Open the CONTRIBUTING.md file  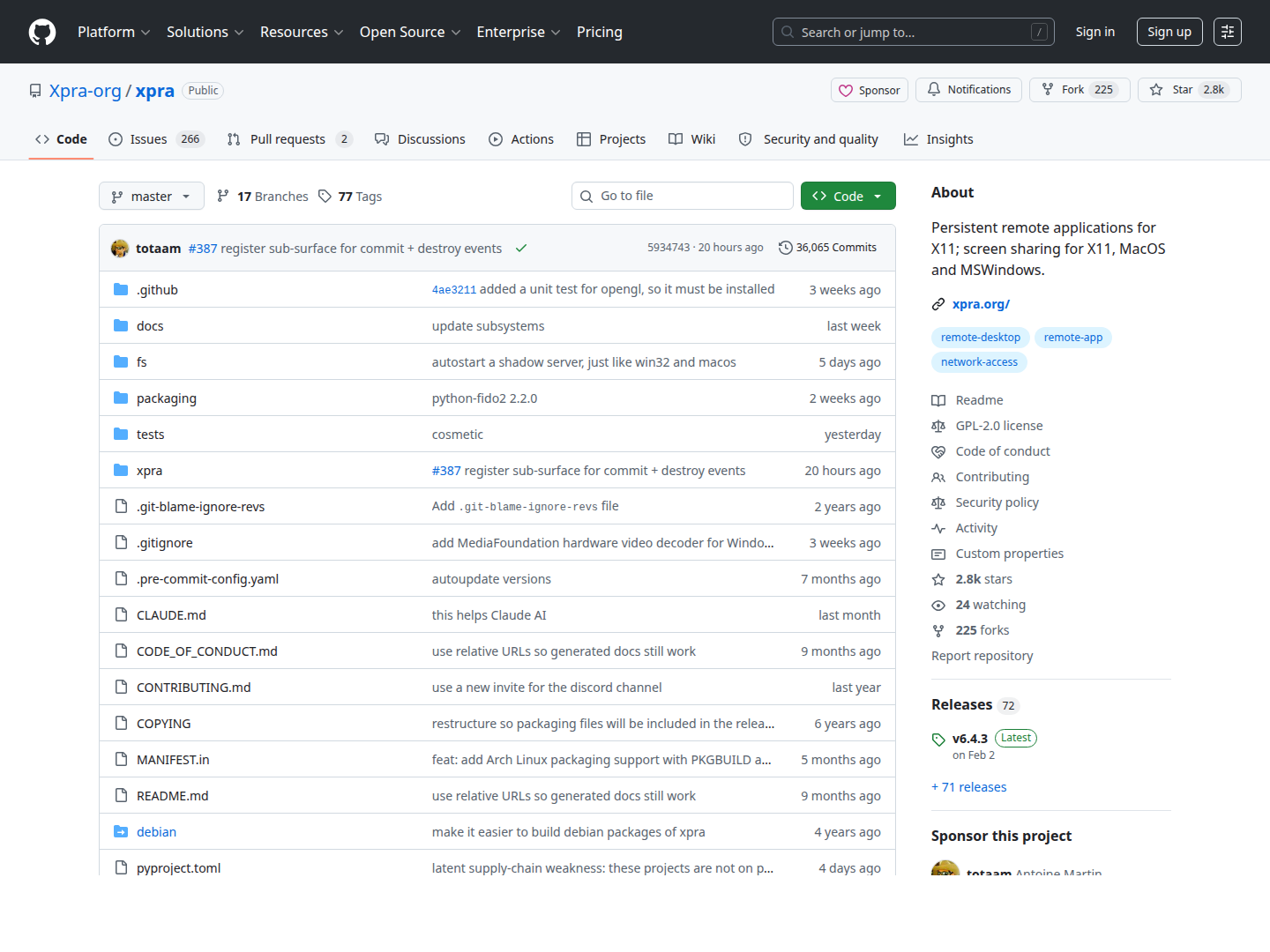[194, 688]
